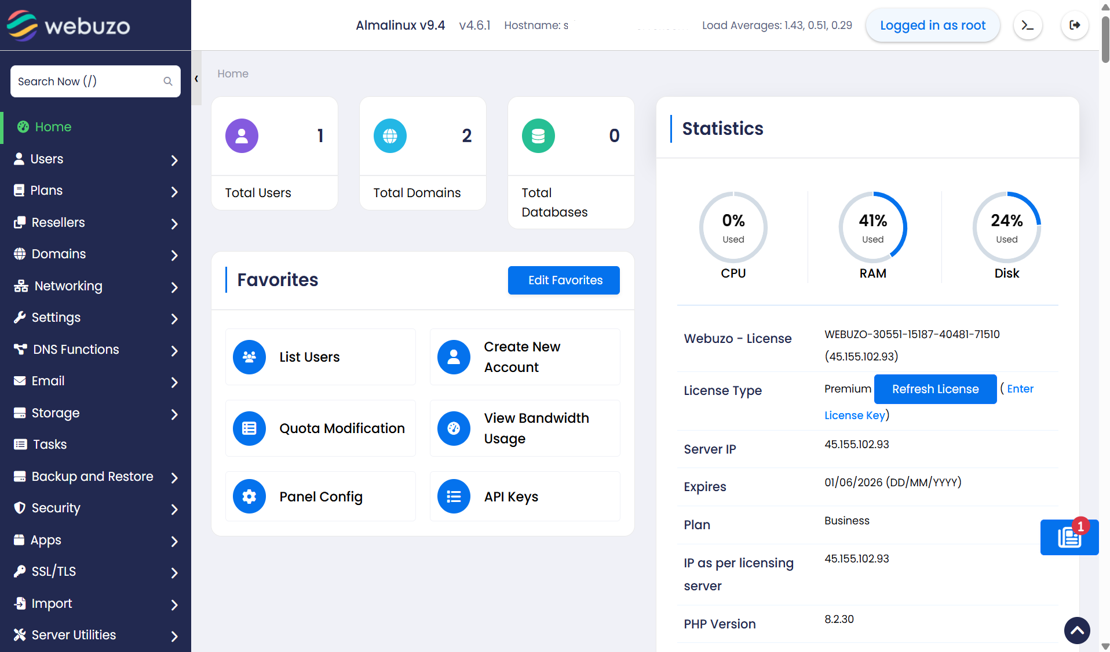
Task: Click the Quota Modification icon
Action: pyautogui.click(x=249, y=428)
